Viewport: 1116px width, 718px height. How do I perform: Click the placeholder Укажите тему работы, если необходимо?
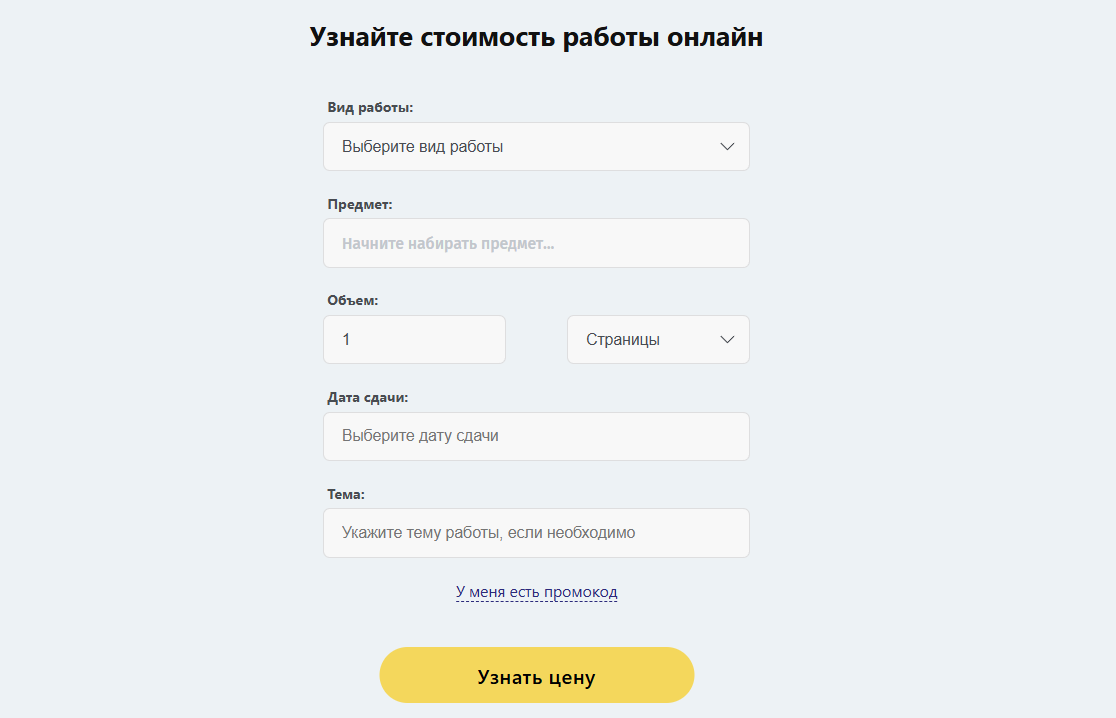click(x=488, y=533)
